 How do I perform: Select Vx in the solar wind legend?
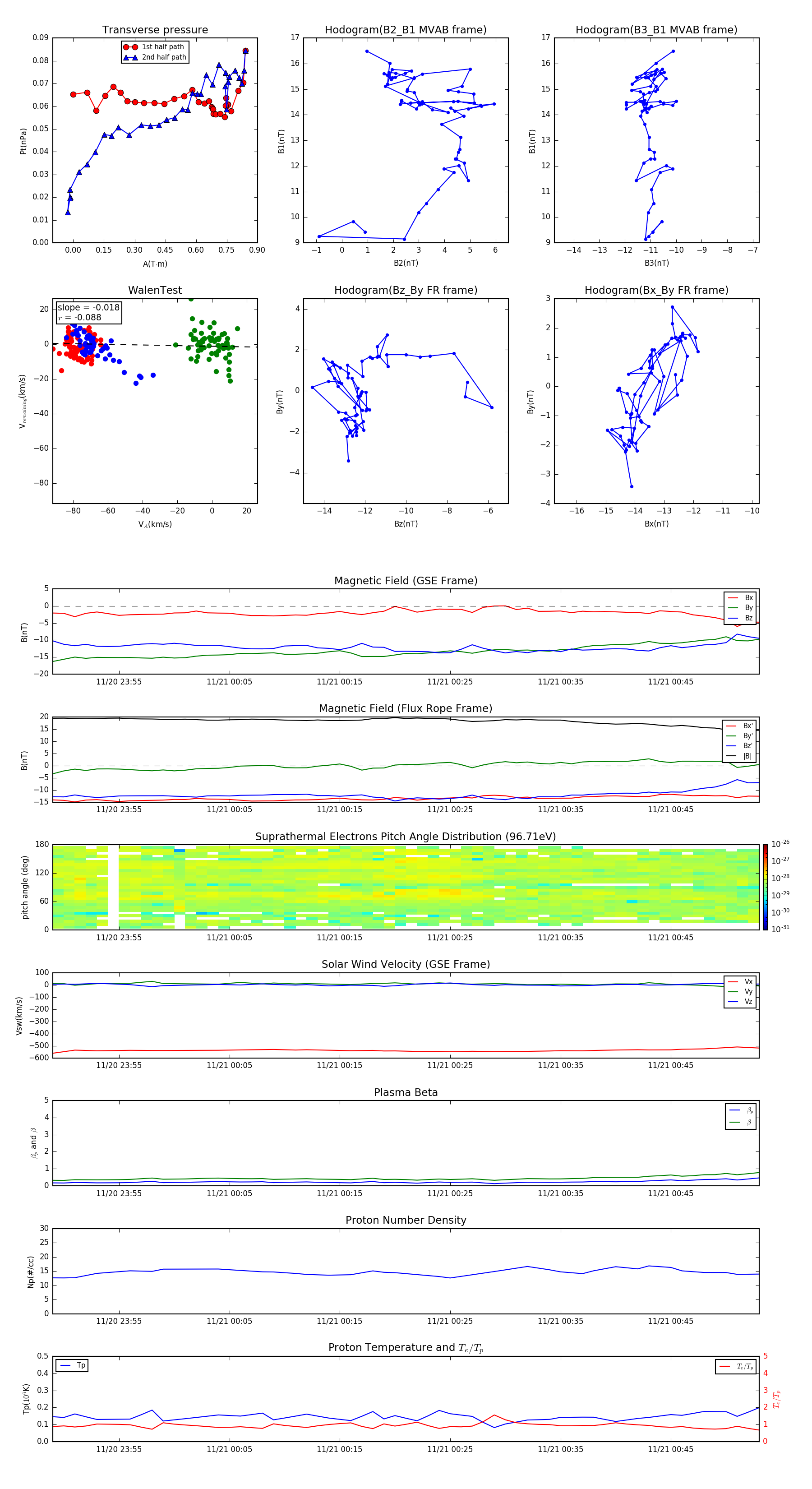[x=741, y=981]
